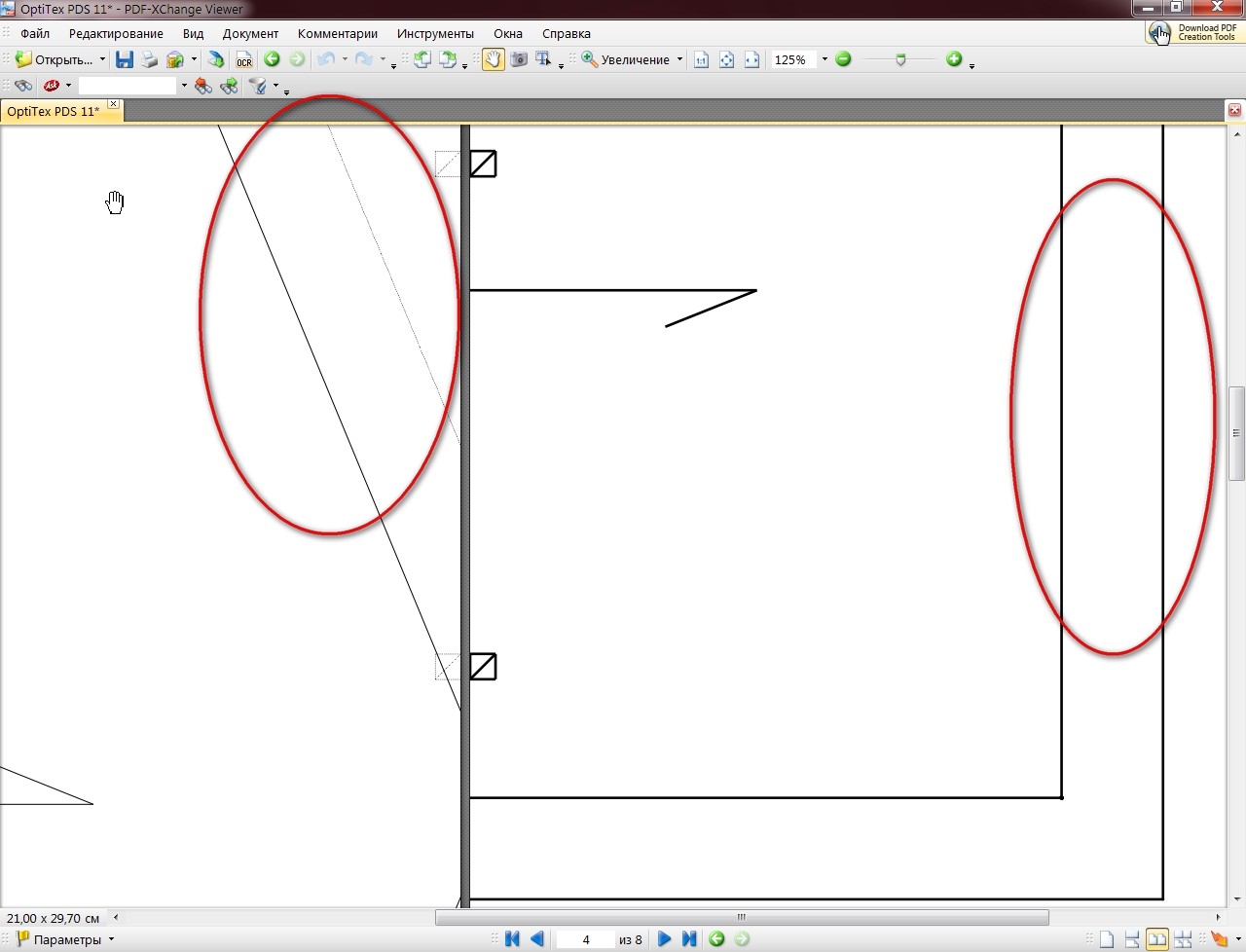Open the Find binoculars tool
1246x952 pixels.
23,86
